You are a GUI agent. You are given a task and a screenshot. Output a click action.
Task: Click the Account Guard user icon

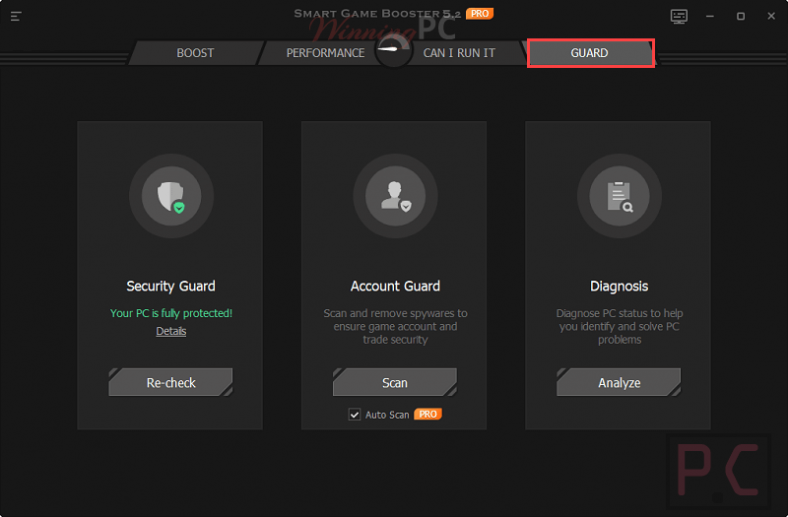click(x=394, y=195)
